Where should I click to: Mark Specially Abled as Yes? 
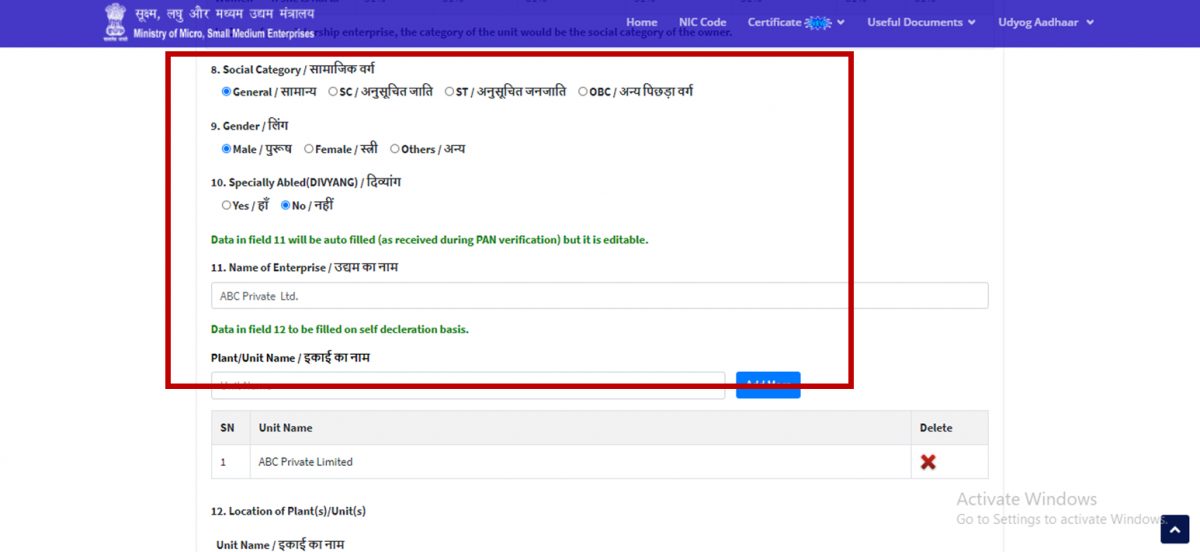[x=226, y=206]
